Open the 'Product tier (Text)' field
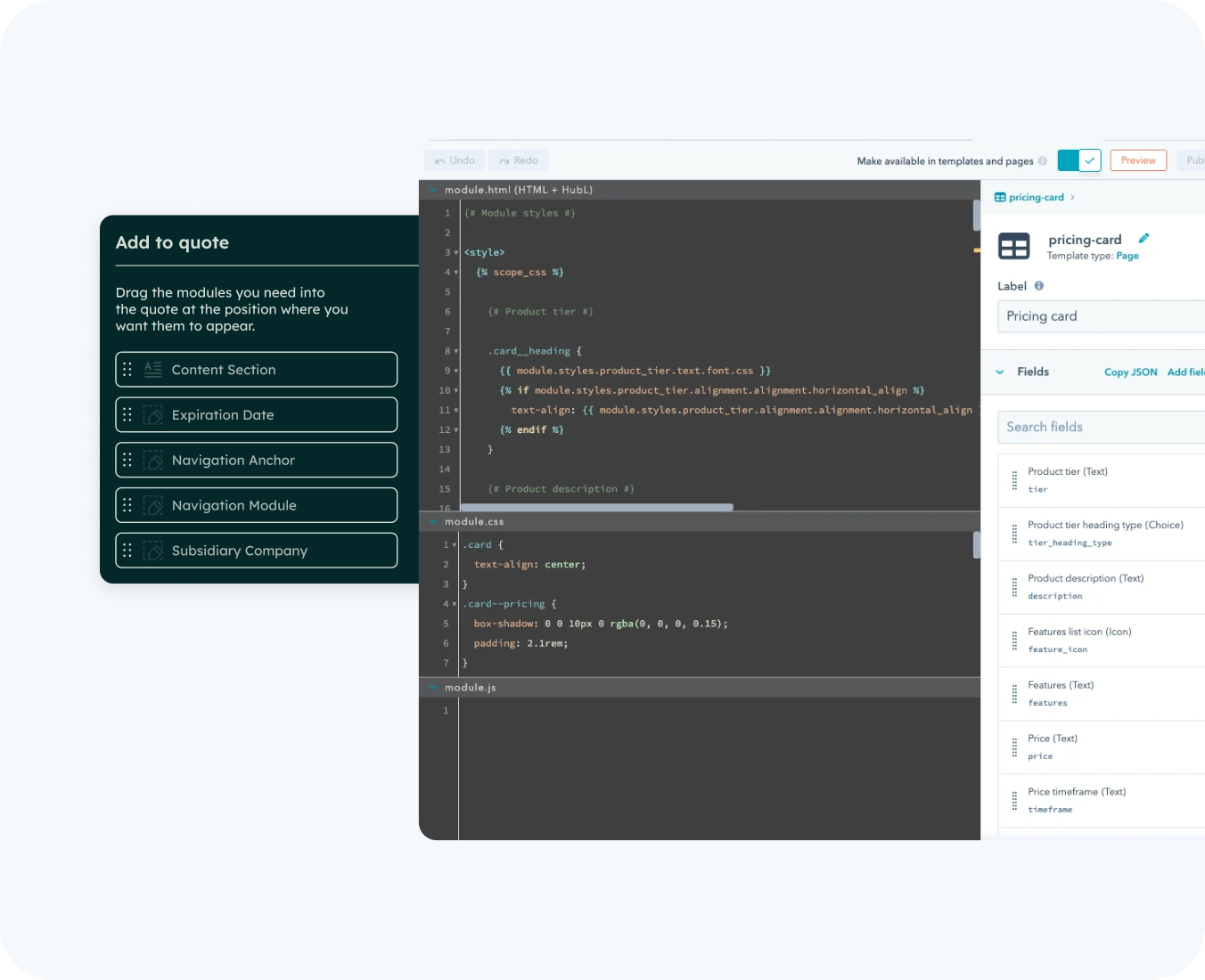This screenshot has width=1205, height=980. [x=1102, y=481]
